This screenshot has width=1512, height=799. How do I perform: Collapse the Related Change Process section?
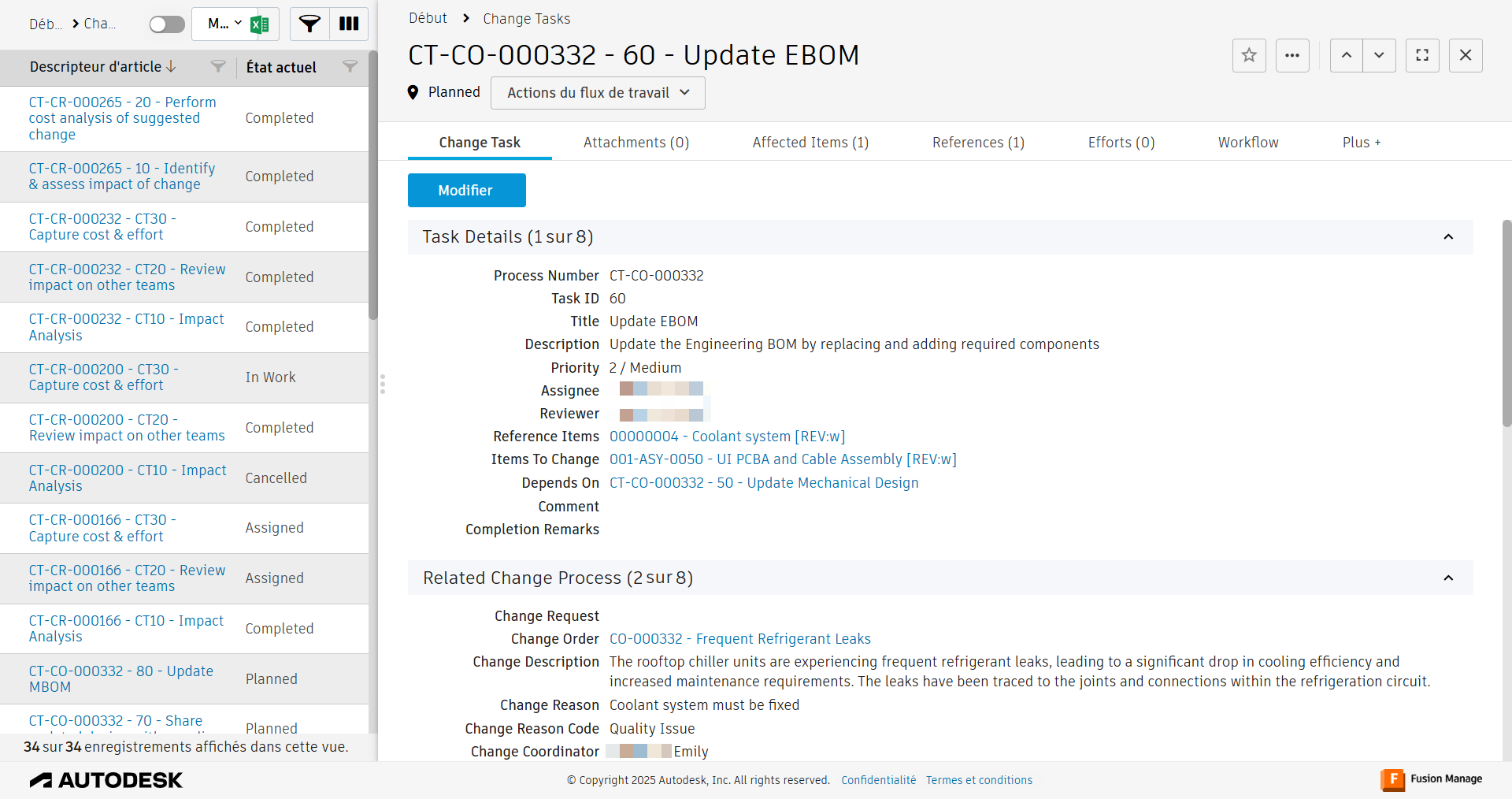[1448, 578]
